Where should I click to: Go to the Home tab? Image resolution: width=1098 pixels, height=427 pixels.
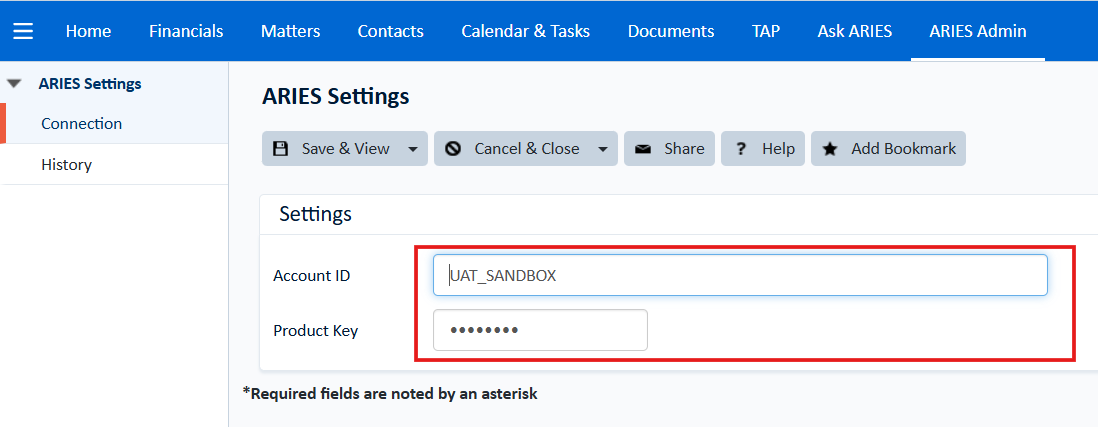(x=88, y=32)
